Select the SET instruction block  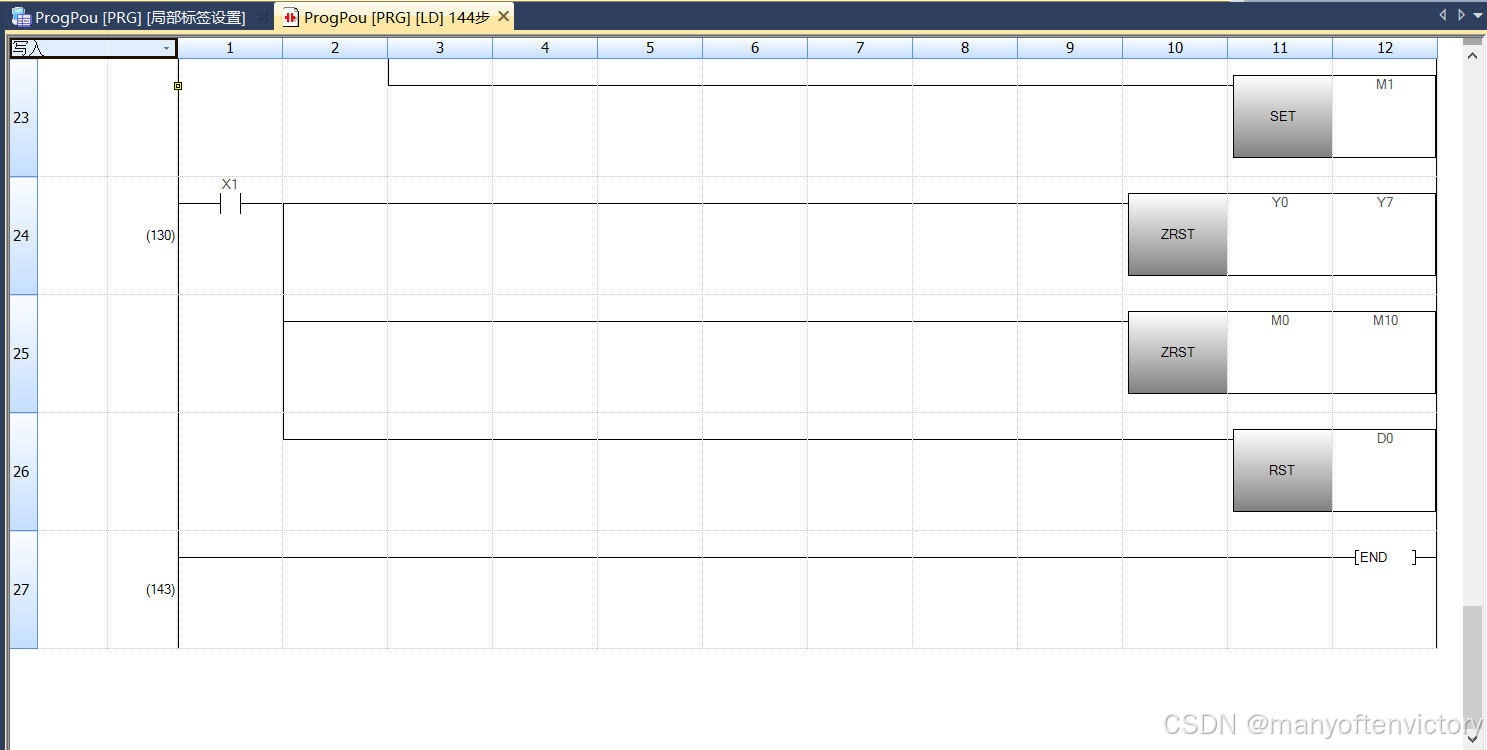[1282, 117]
